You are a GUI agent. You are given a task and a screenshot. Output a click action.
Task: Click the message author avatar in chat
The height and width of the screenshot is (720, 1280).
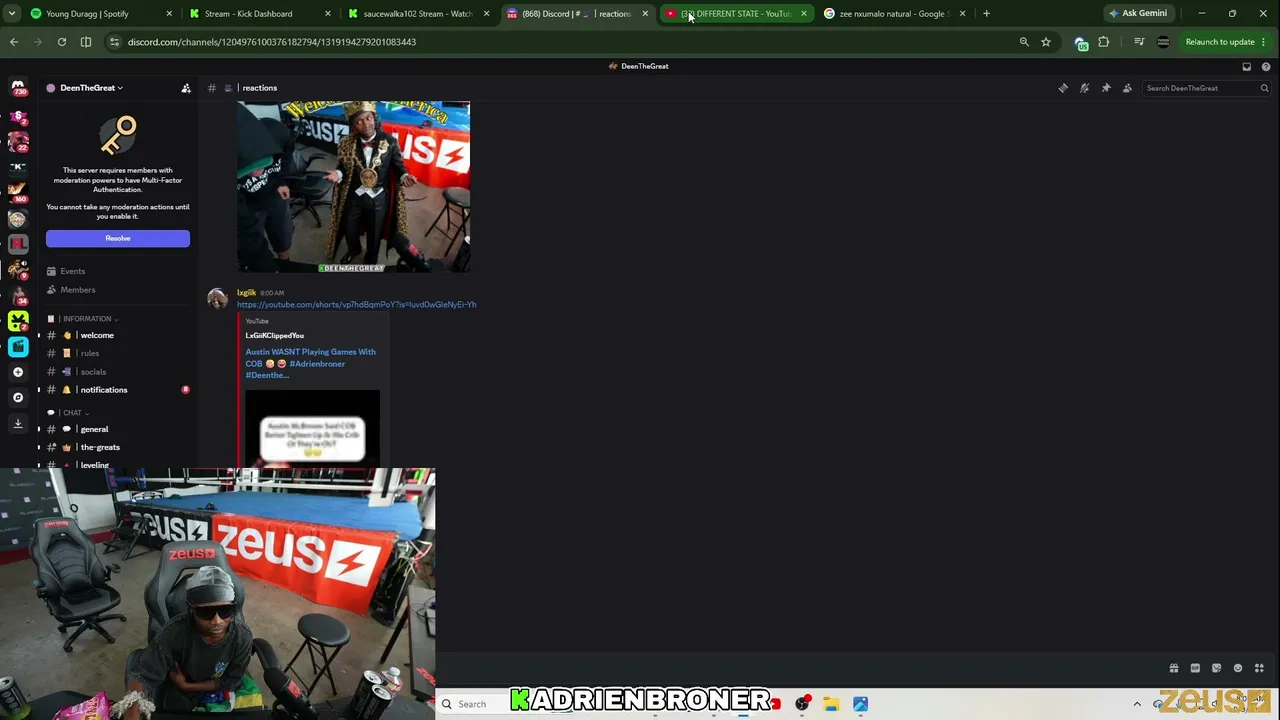pos(217,299)
